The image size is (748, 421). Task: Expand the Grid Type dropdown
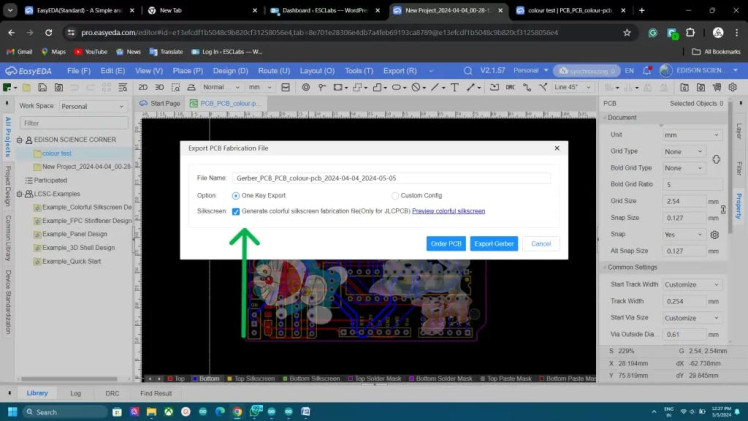[x=684, y=151]
